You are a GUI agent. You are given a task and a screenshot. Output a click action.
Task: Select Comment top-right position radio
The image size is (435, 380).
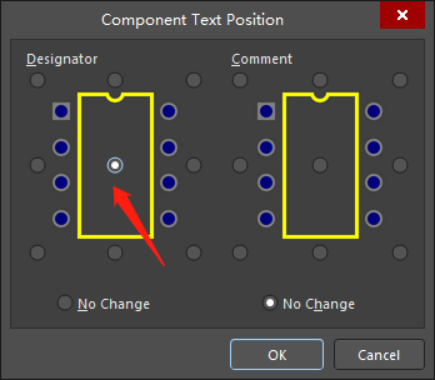[400, 80]
